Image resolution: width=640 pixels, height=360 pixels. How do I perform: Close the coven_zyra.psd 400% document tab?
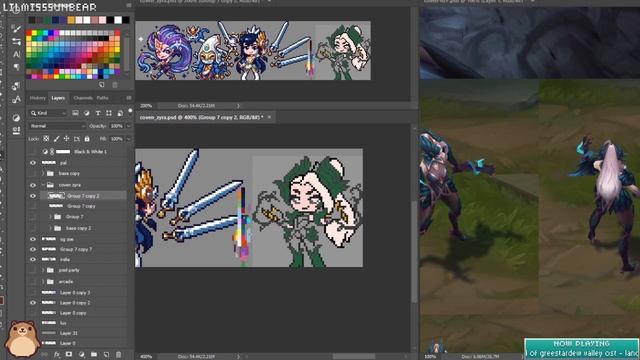coord(269,117)
